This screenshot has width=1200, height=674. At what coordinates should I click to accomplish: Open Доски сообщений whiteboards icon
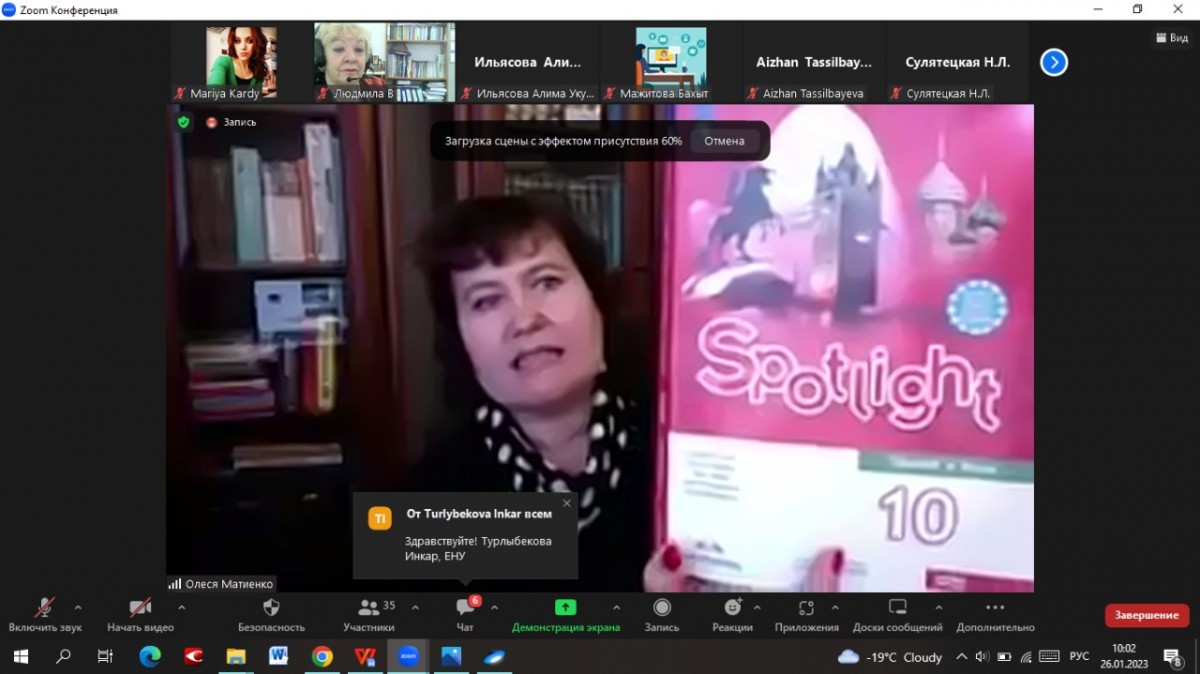897,608
